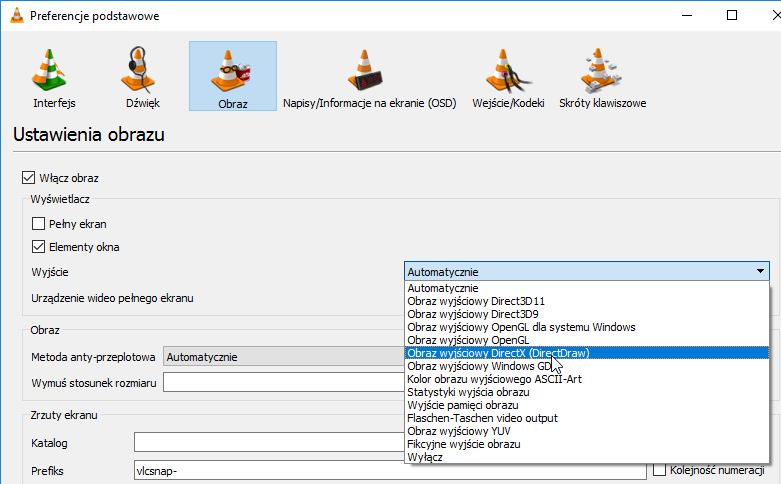The height and width of the screenshot is (484, 781).
Task: Enable the Pełny ekran checkbox
Action: pos(38,224)
